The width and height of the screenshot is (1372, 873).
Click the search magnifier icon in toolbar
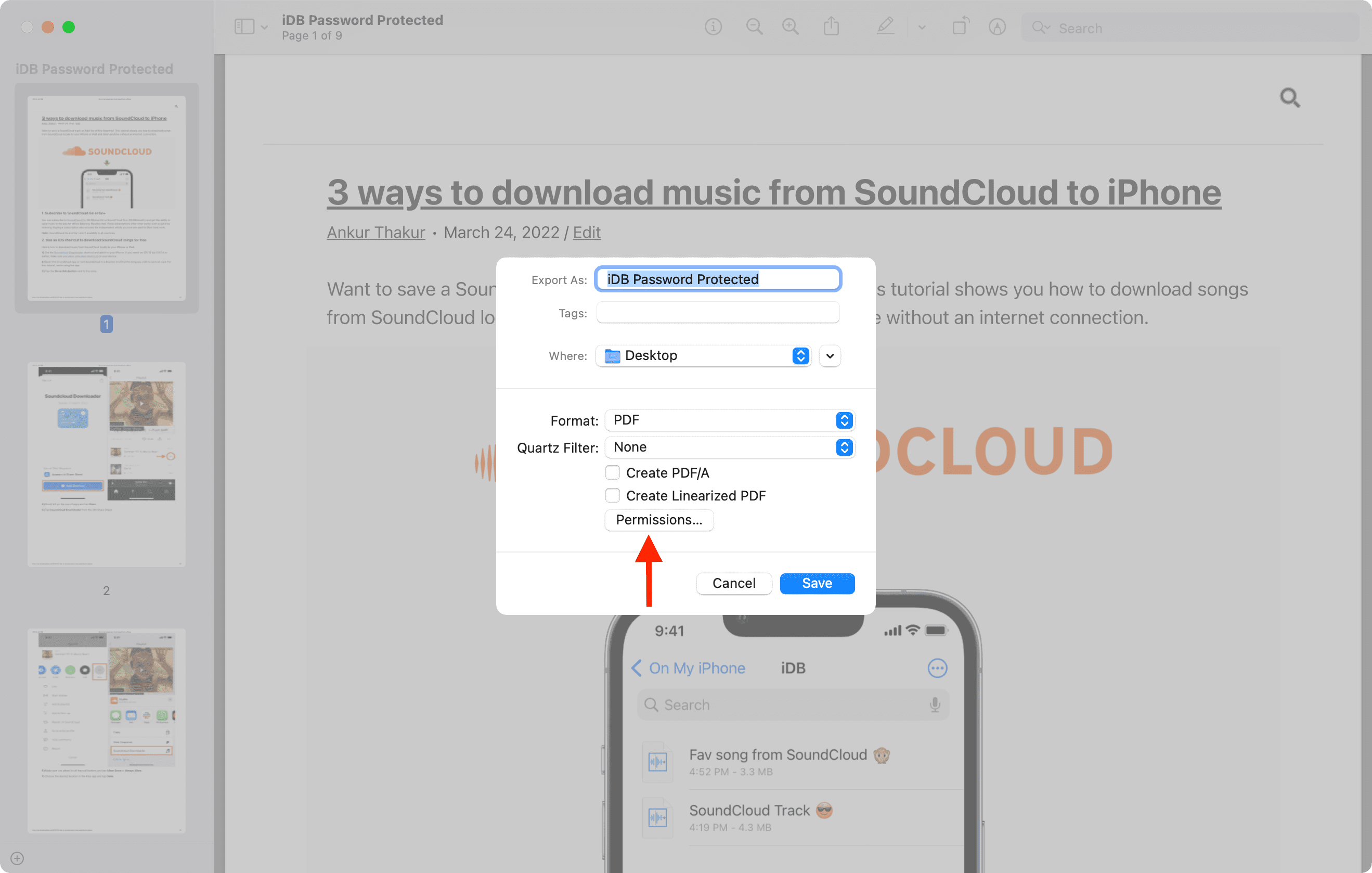click(x=1040, y=28)
